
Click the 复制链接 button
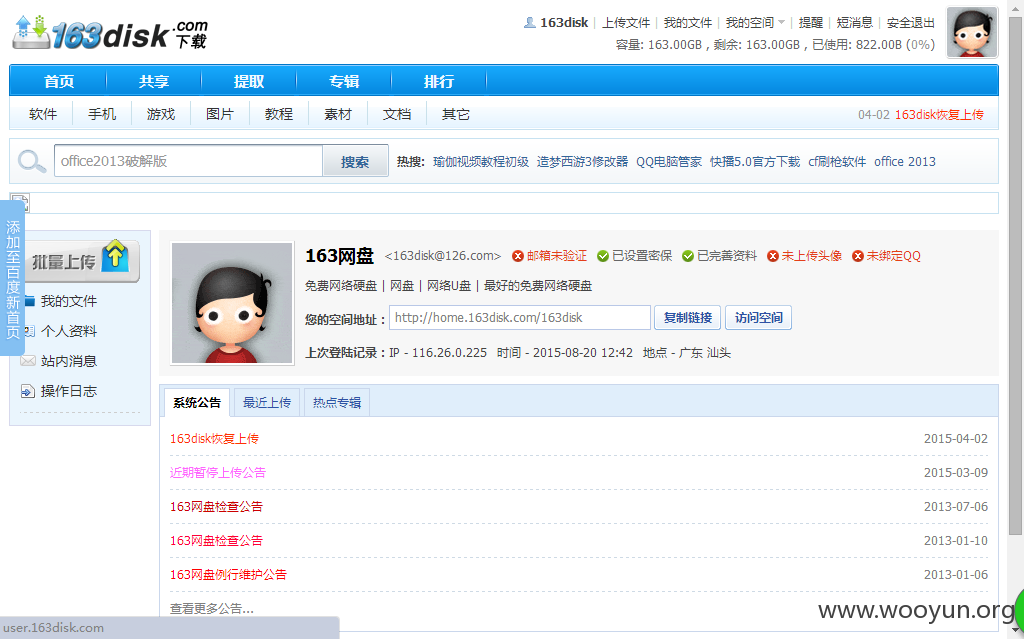click(x=688, y=318)
